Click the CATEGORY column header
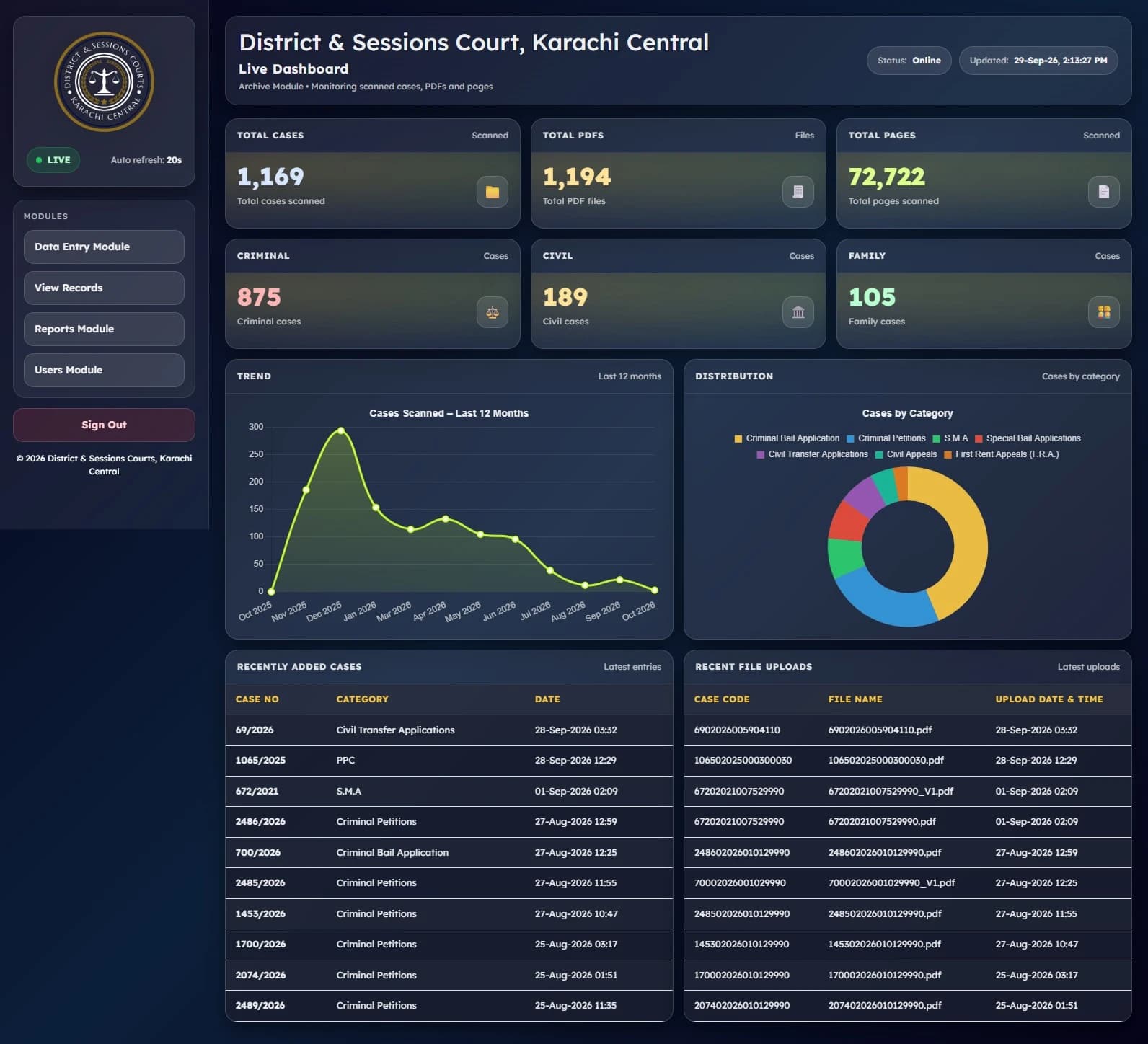 362,699
